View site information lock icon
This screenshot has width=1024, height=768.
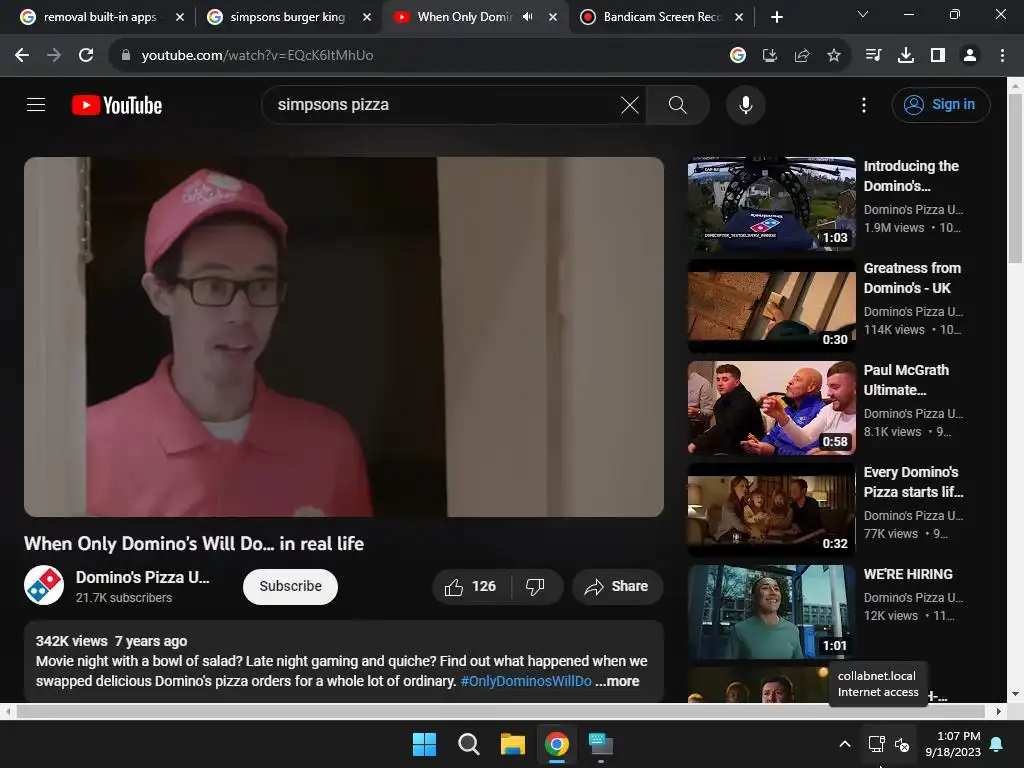coord(125,56)
